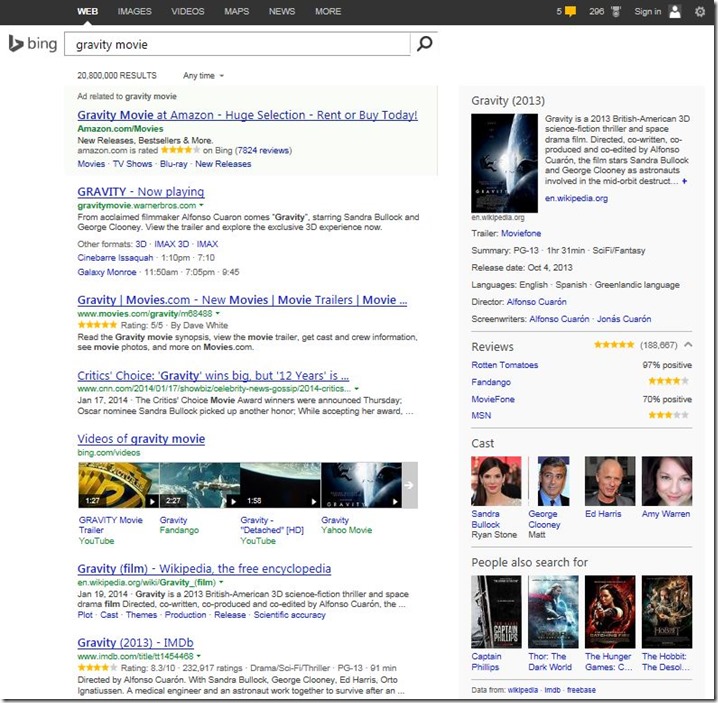
Task: Click the user profile icon
Action: [x=675, y=11]
